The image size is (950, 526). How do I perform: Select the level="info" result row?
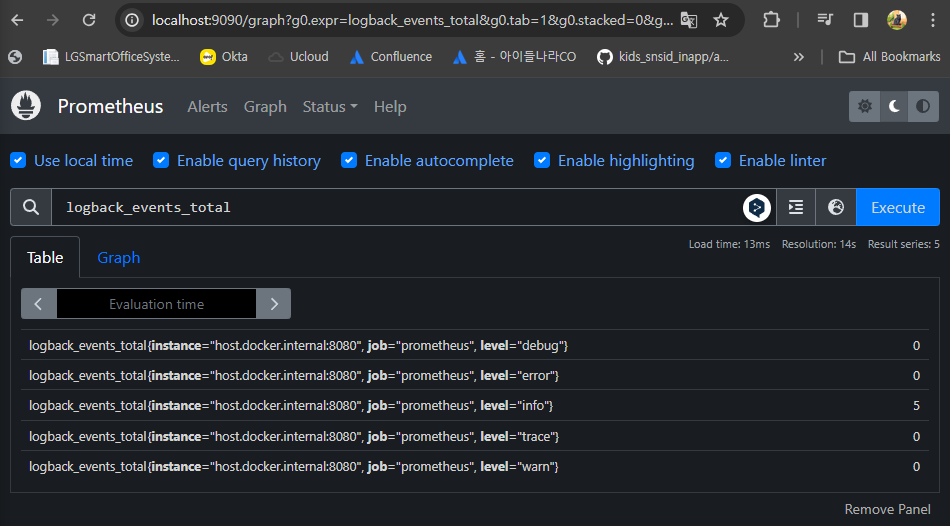pos(474,405)
